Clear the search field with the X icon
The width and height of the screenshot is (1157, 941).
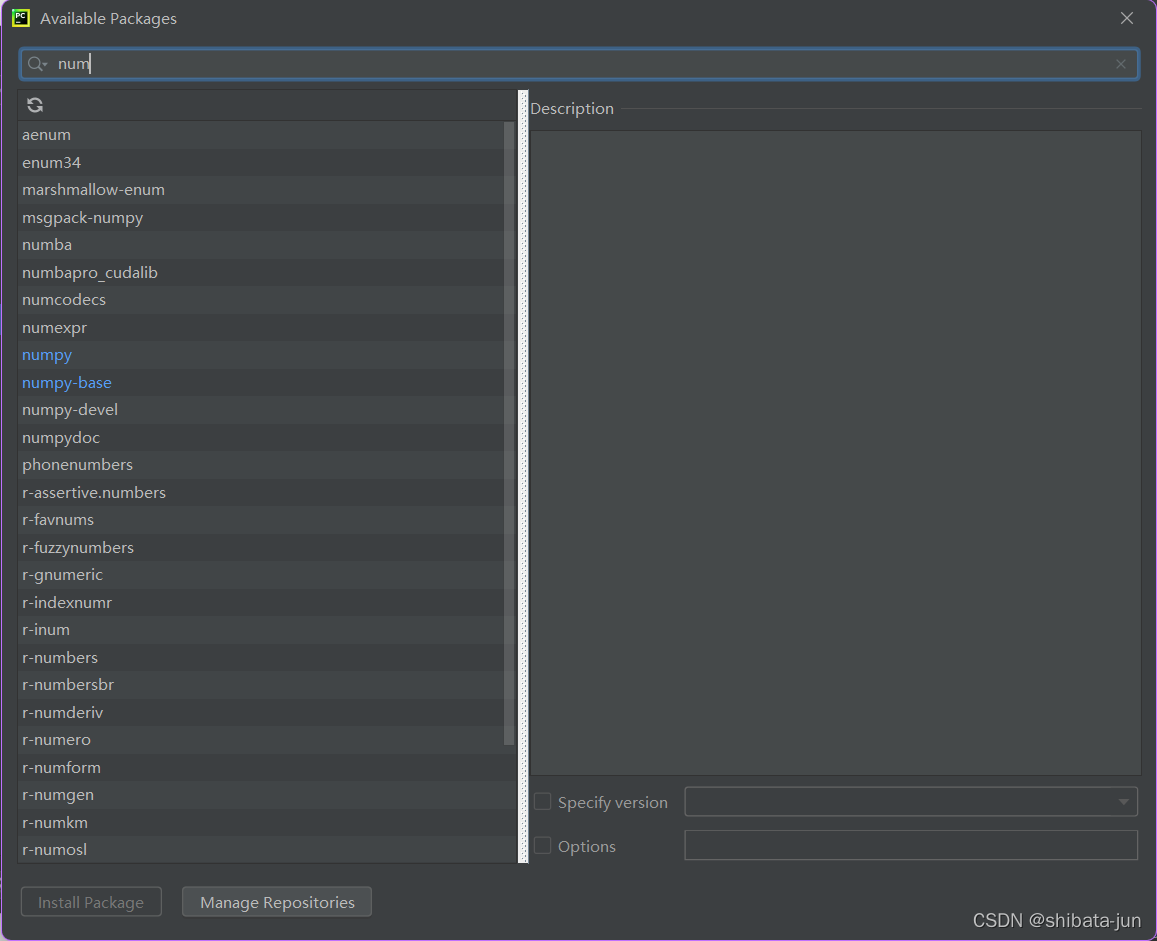(x=1120, y=63)
